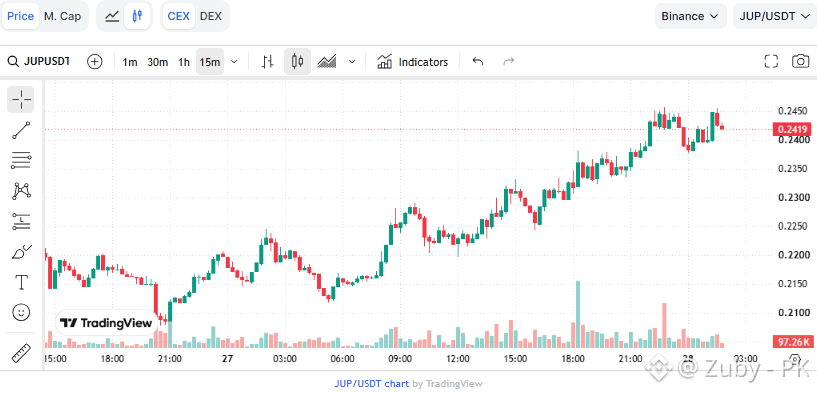The image size is (817, 393).
Task: Open the emoji icons tool
Action: pos(21,312)
